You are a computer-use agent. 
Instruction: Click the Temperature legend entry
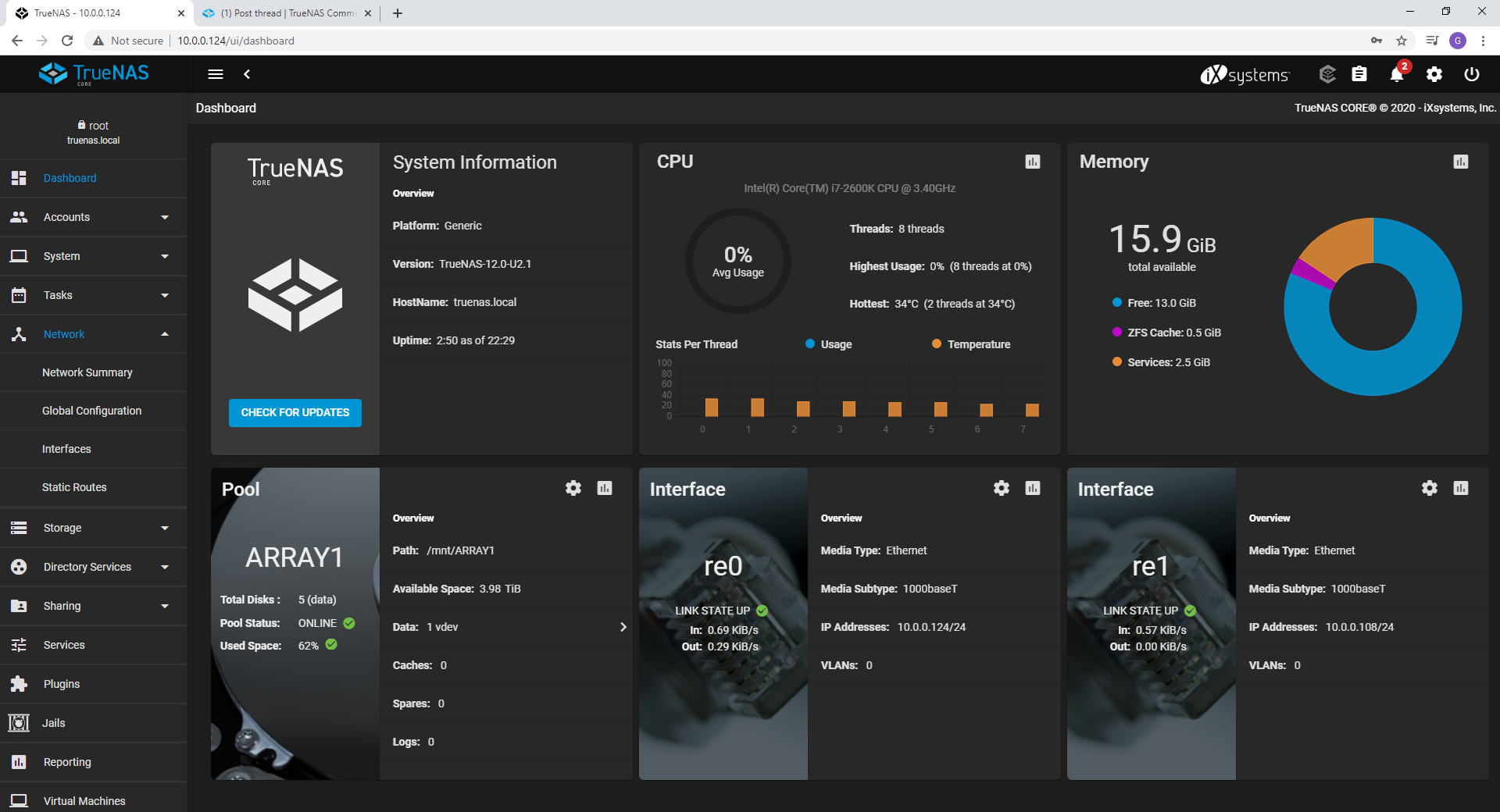(971, 344)
